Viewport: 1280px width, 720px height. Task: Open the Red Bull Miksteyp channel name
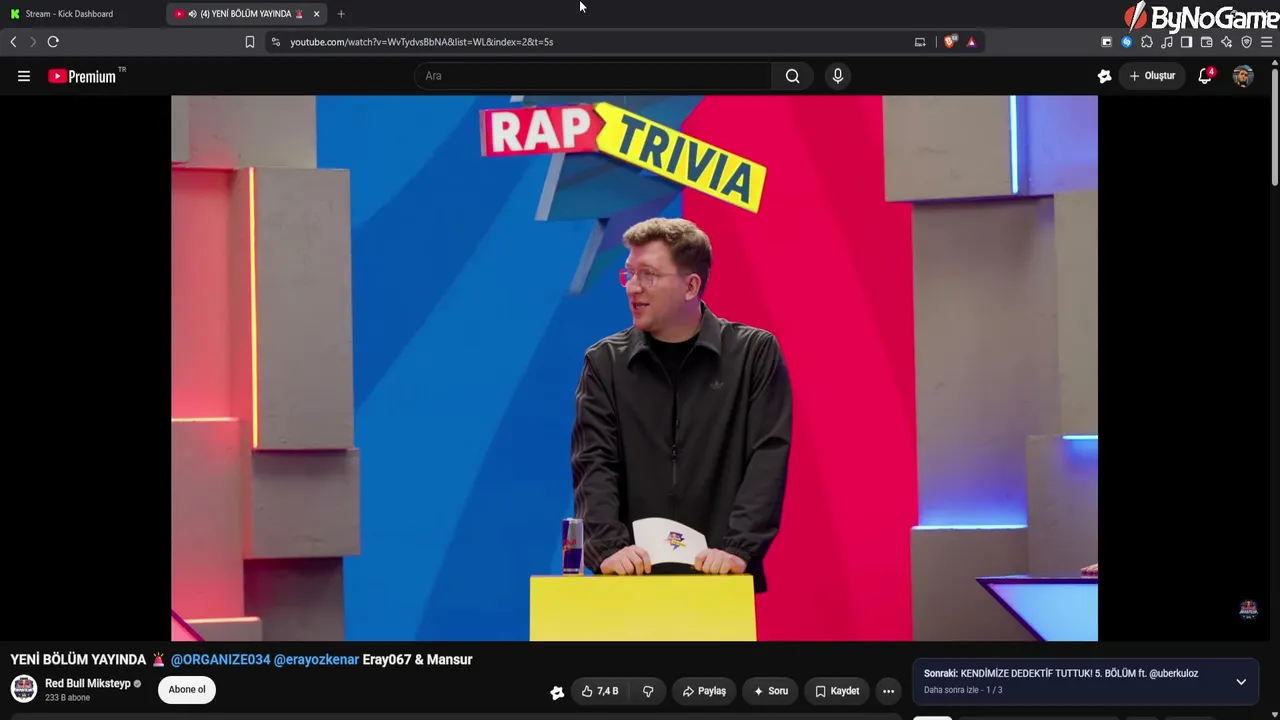(88, 684)
